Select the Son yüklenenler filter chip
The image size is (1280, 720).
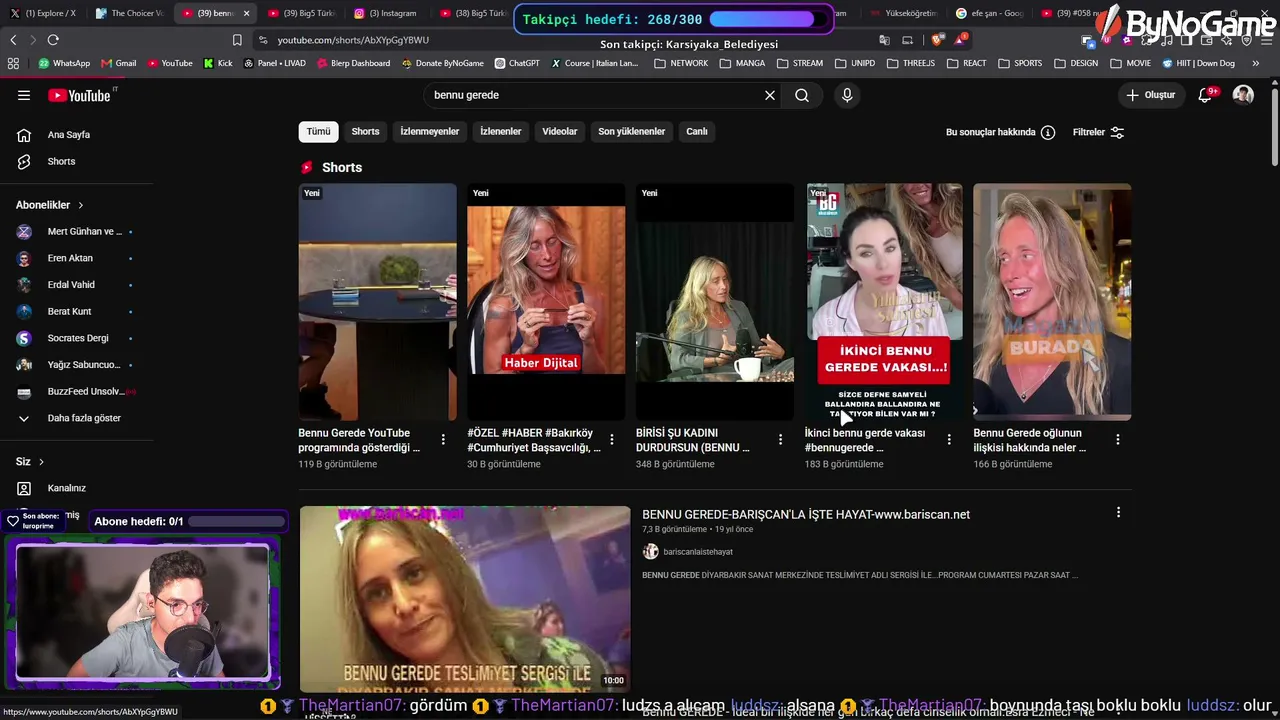(631, 131)
